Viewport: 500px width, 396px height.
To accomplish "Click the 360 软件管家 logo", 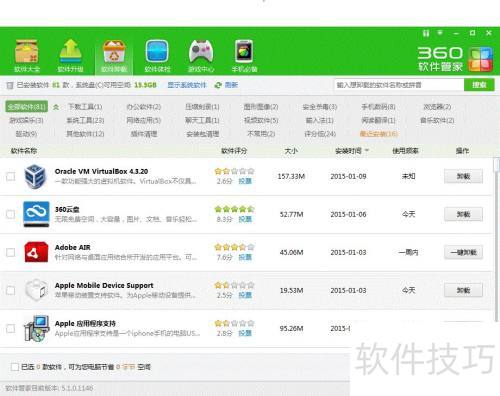I will point(455,59).
